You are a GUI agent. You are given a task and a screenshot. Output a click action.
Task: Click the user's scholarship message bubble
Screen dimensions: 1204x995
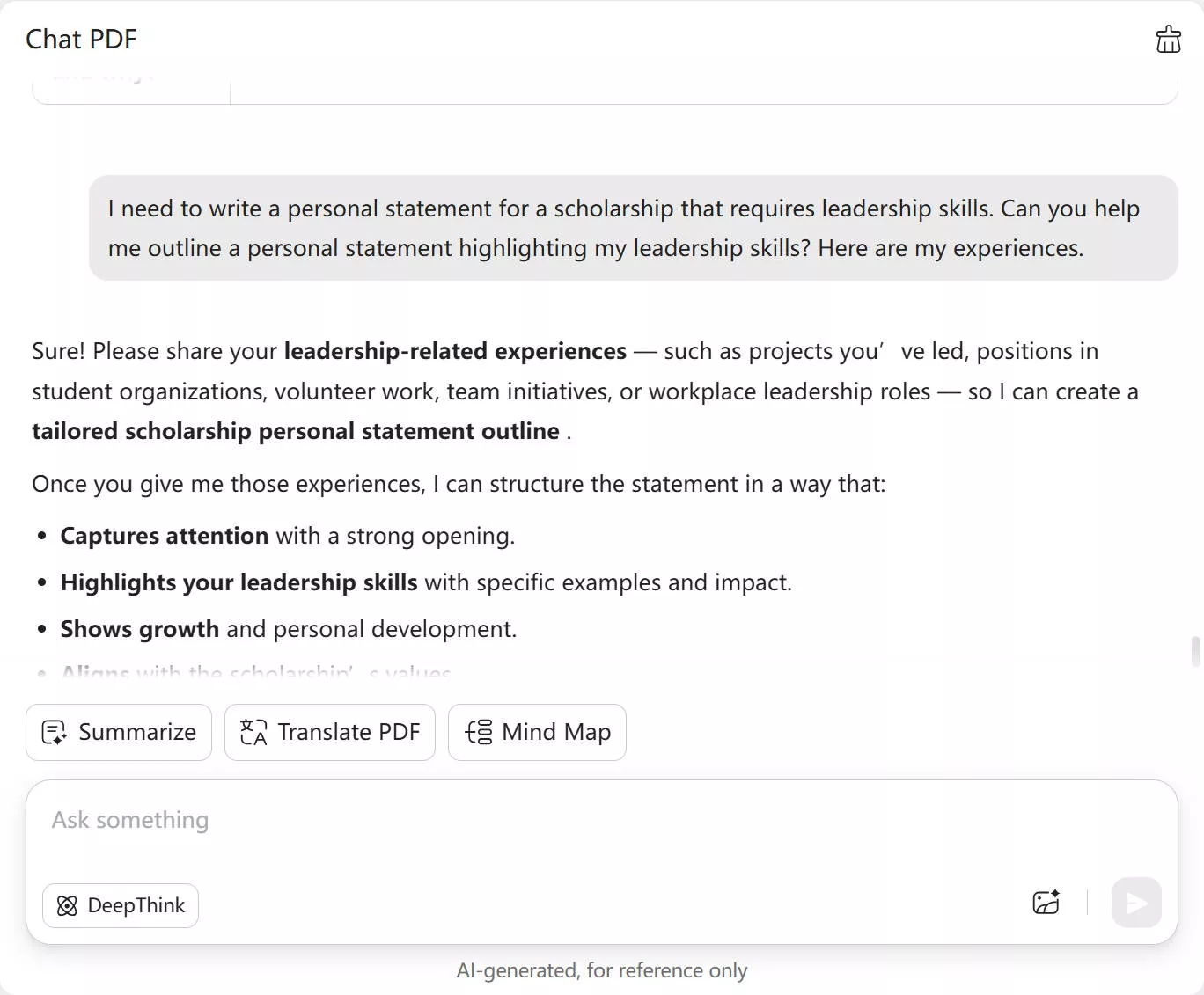tap(633, 228)
